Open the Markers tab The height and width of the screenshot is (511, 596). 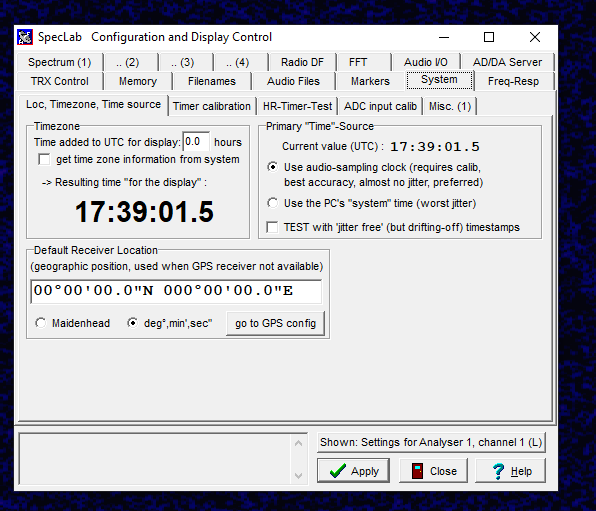point(370,81)
